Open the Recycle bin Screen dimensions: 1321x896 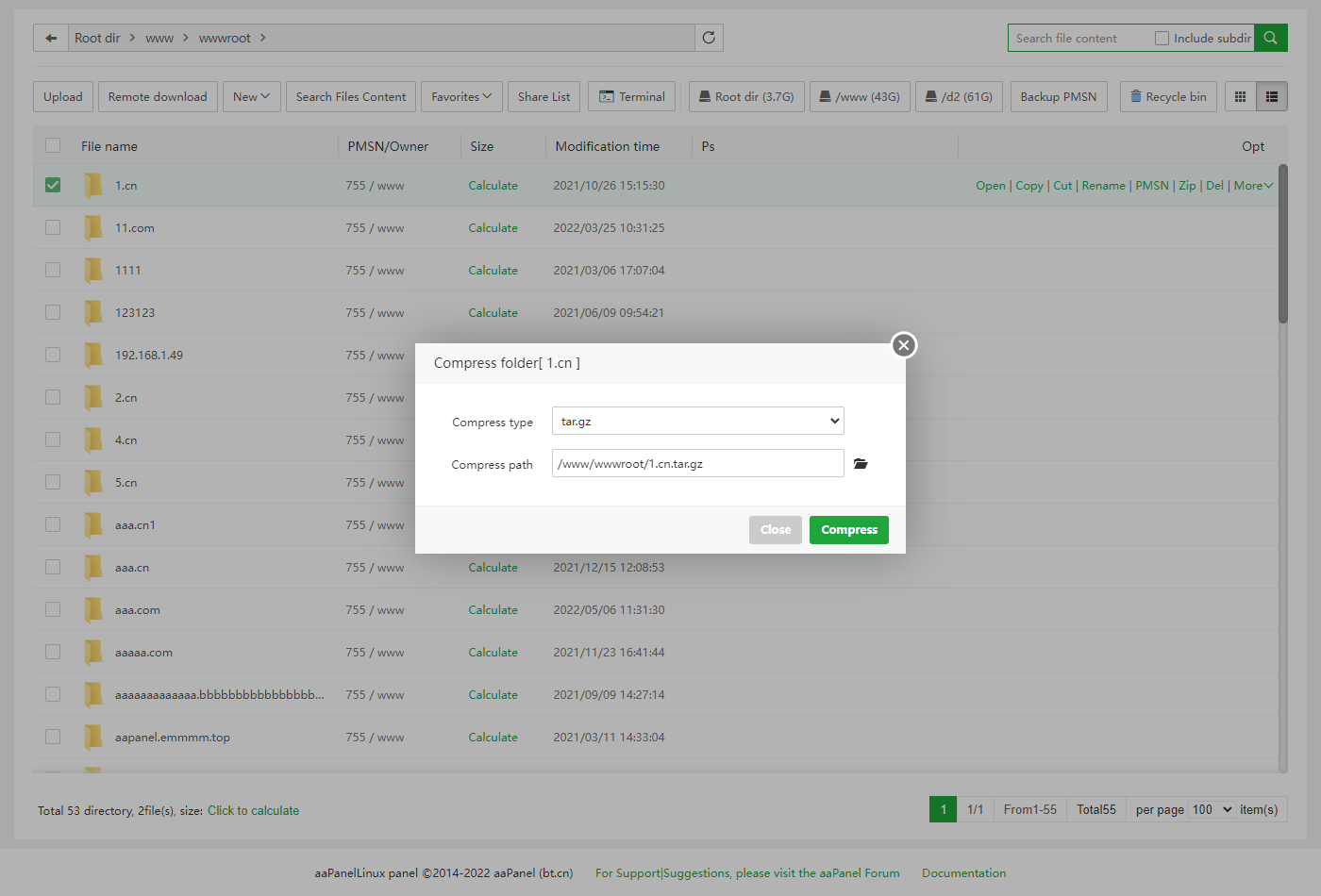[1167, 96]
